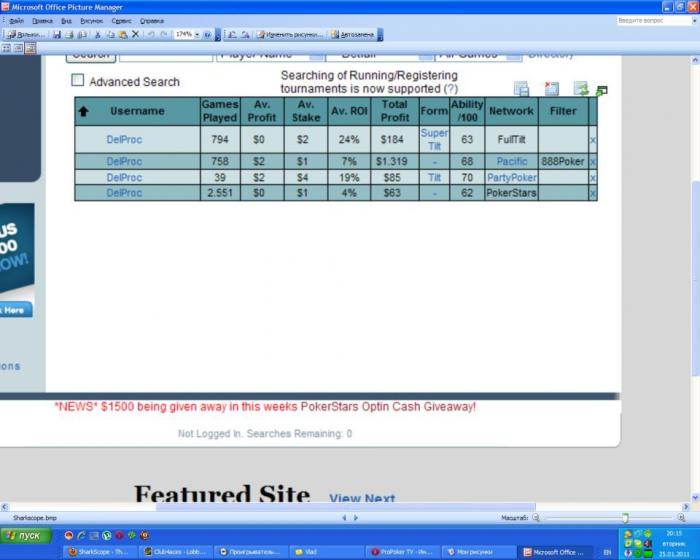Open the Вид menu

(x=66, y=21)
